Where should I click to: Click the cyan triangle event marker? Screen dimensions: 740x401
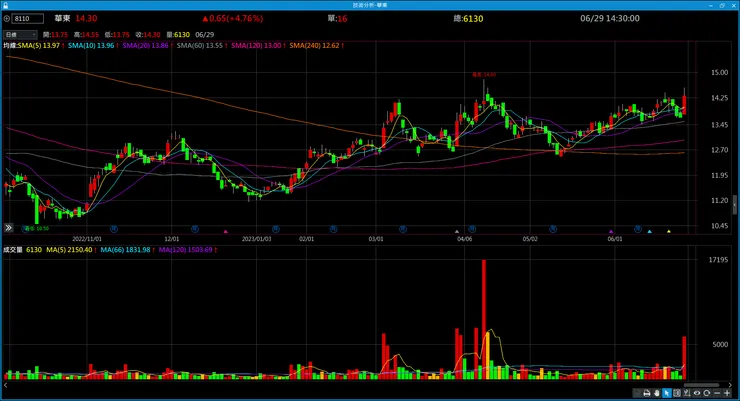tap(650, 231)
